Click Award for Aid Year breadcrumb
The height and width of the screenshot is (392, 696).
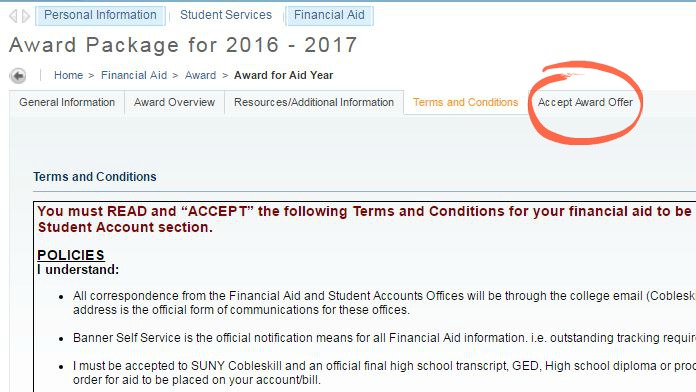tap(284, 75)
